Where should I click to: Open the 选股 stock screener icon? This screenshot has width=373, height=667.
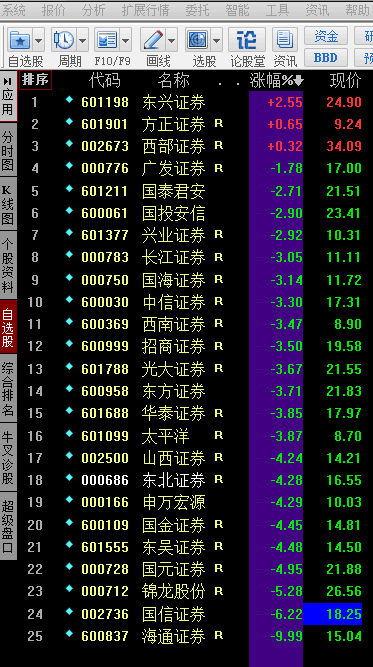pyautogui.click(x=198, y=41)
